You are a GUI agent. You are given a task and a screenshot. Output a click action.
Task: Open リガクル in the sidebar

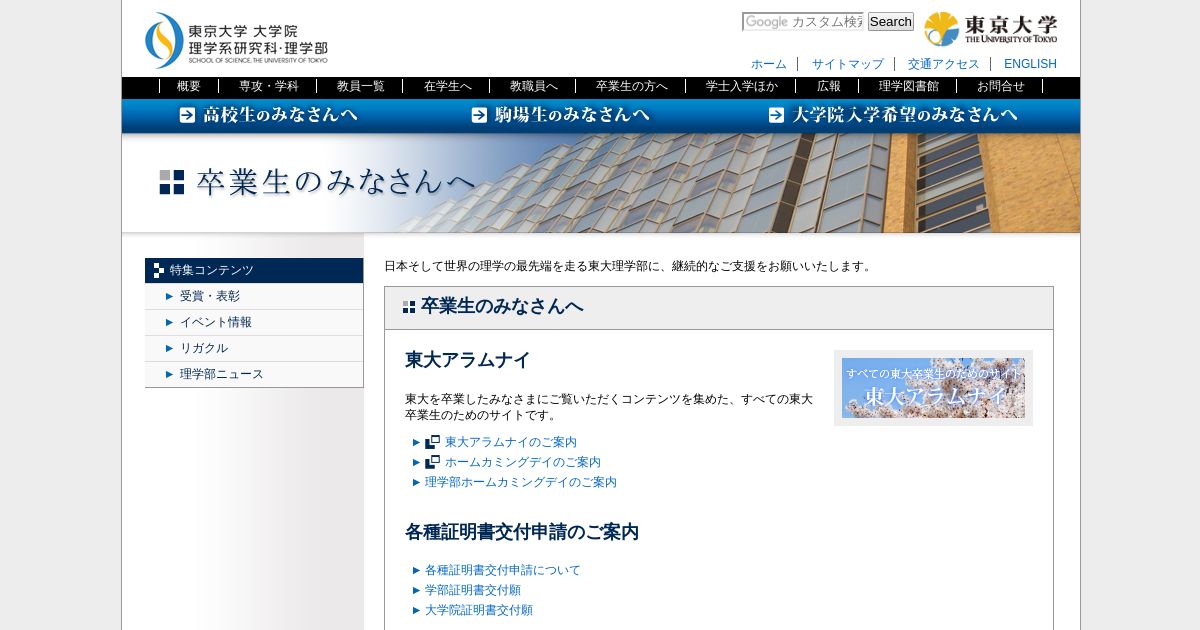[x=254, y=348]
